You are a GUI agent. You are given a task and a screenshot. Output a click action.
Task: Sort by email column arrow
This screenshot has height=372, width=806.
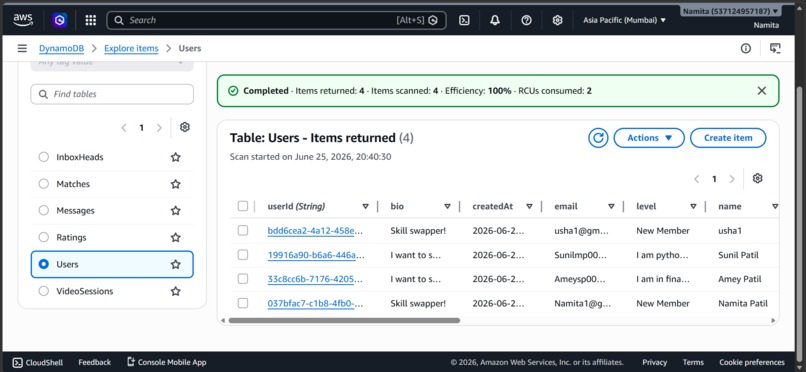pyautogui.click(x=611, y=207)
